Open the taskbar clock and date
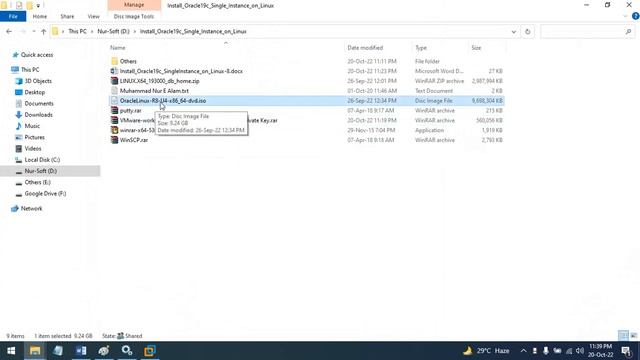 tap(600, 351)
